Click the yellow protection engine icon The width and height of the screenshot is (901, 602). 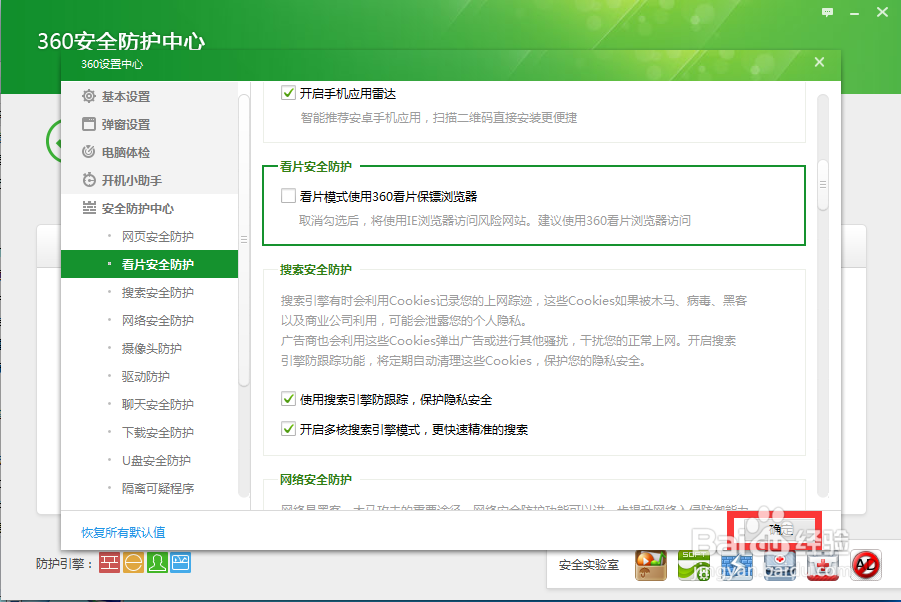point(133,562)
